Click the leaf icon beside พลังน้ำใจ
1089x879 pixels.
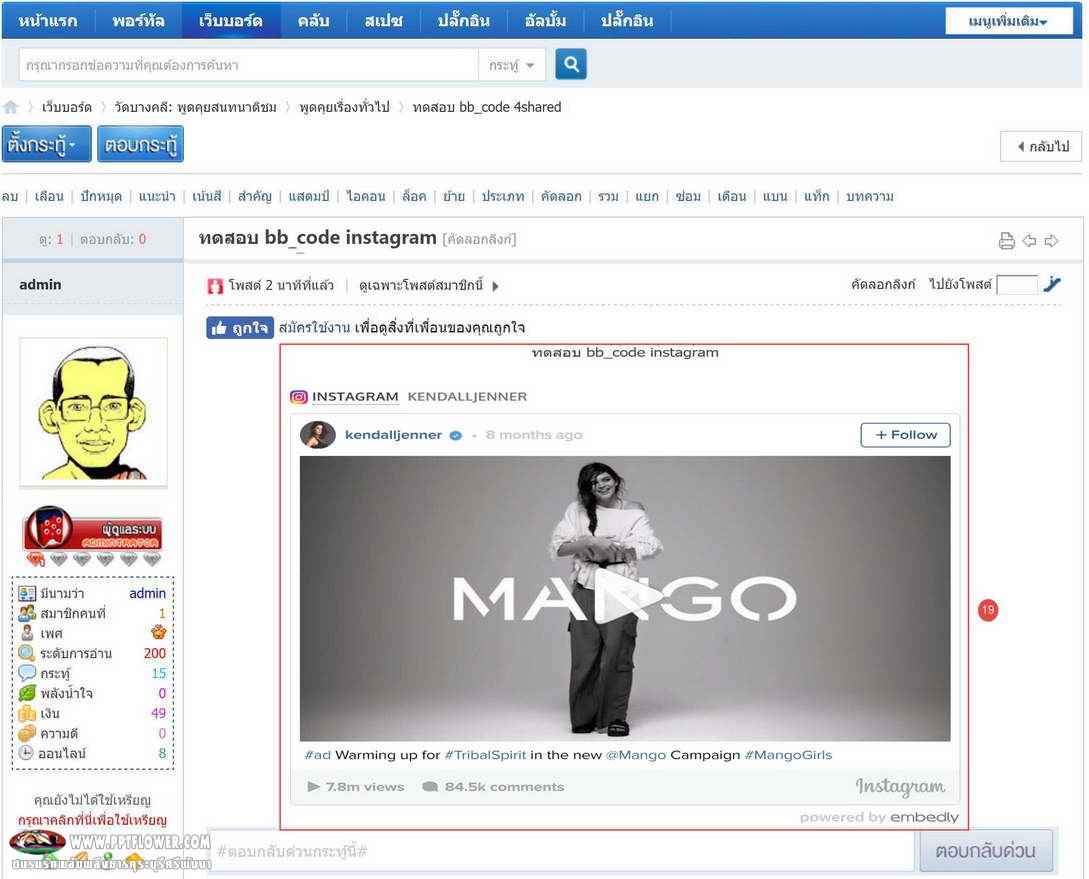[x=27, y=693]
